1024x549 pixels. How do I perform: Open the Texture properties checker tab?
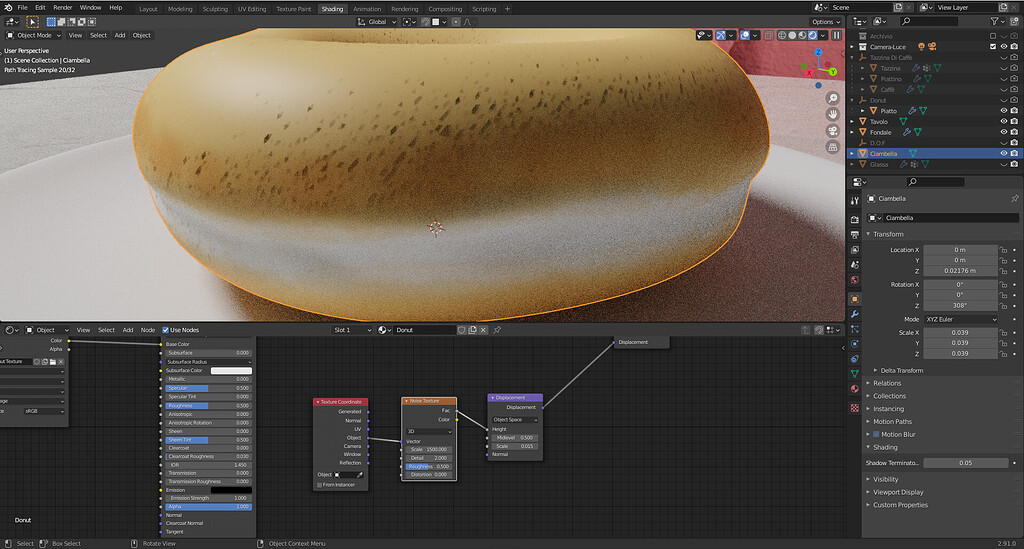[854, 408]
